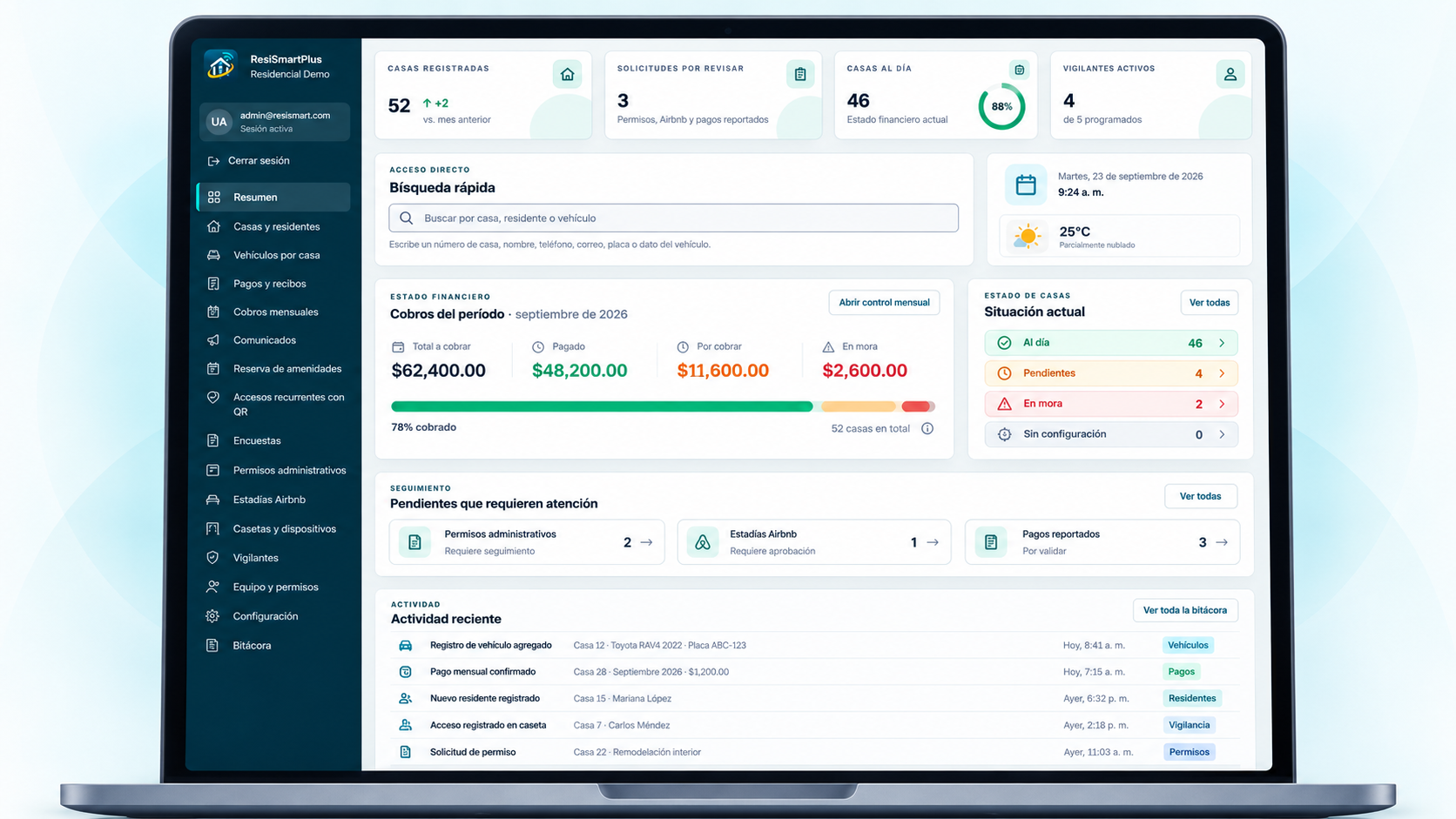Click the house icon in Casas Registradas card
This screenshot has width=1456, height=819.
[568, 75]
